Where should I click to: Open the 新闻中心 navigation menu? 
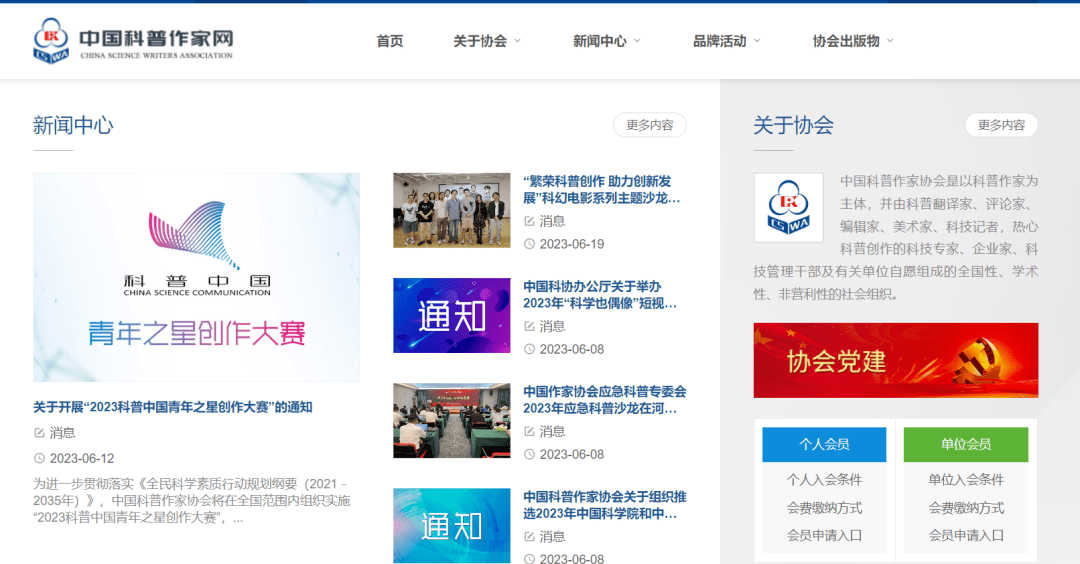(x=600, y=41)
